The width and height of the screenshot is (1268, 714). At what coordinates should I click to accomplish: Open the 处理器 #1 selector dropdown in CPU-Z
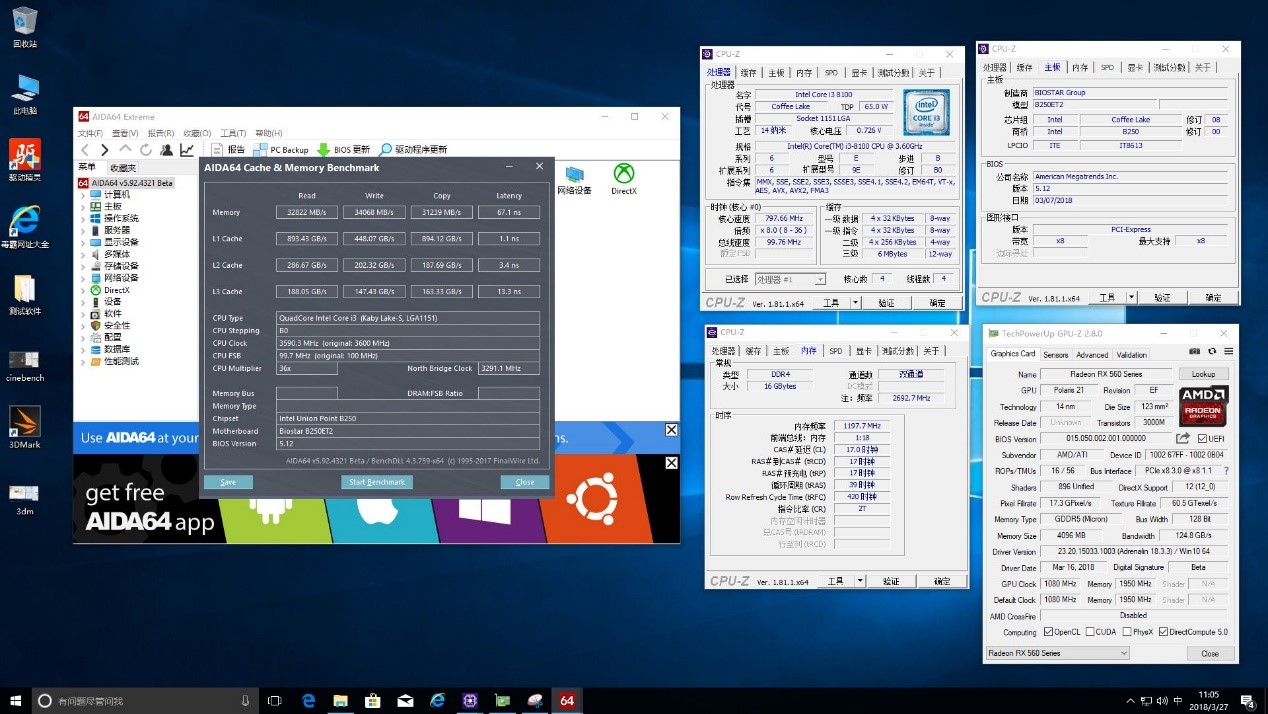(x=820, y=278)
